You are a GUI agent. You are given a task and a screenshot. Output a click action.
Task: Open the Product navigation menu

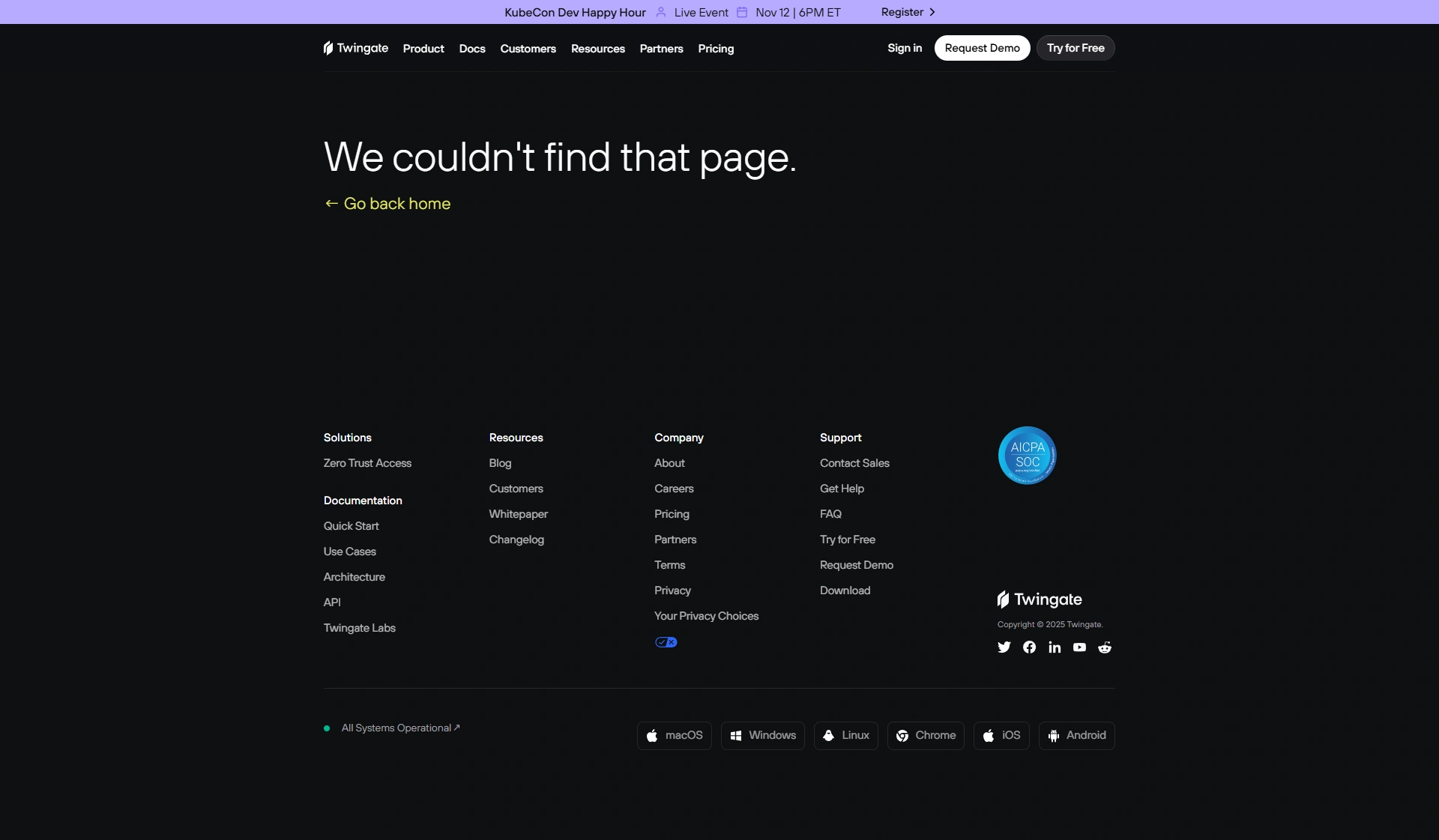423,49
